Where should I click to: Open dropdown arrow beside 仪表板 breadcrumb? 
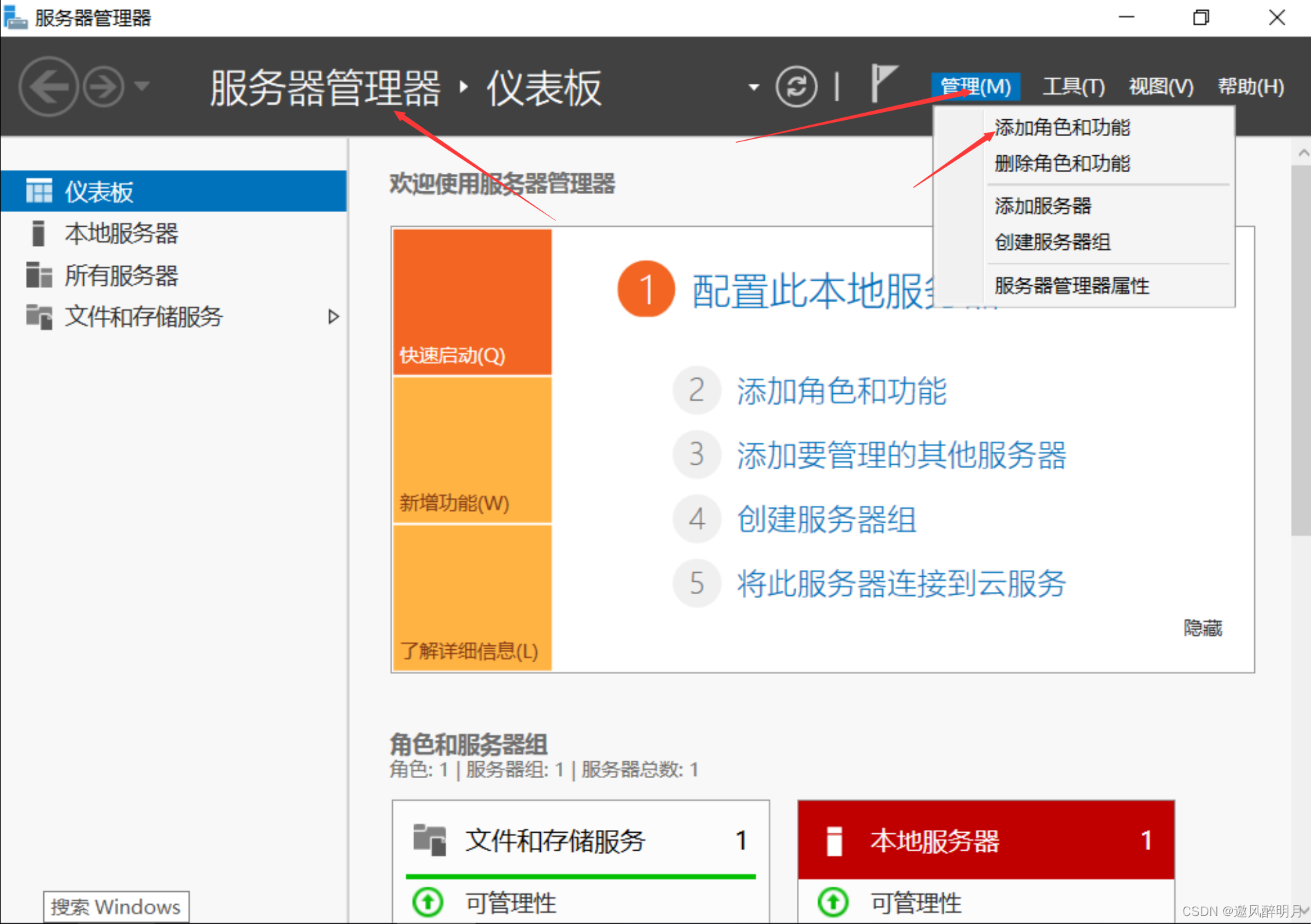(x=754, y=87)
